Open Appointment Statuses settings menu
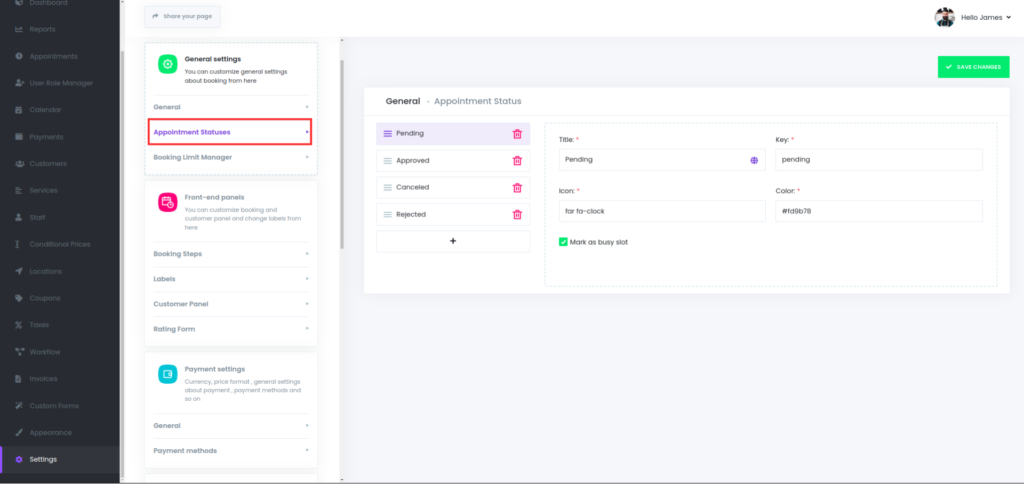This screenshot has width=1024, height=484. click(x=230, y=132)
